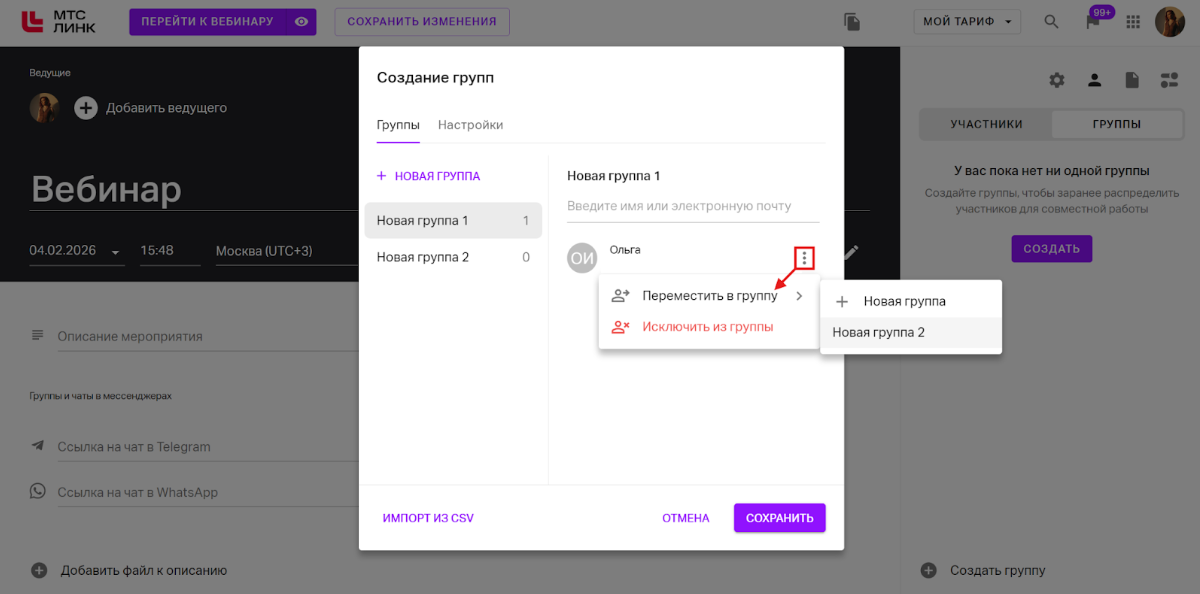The height and width of the screenshot is (594, 1200).
Task: Open the apps grid icon
Action: pos(1133,22)
